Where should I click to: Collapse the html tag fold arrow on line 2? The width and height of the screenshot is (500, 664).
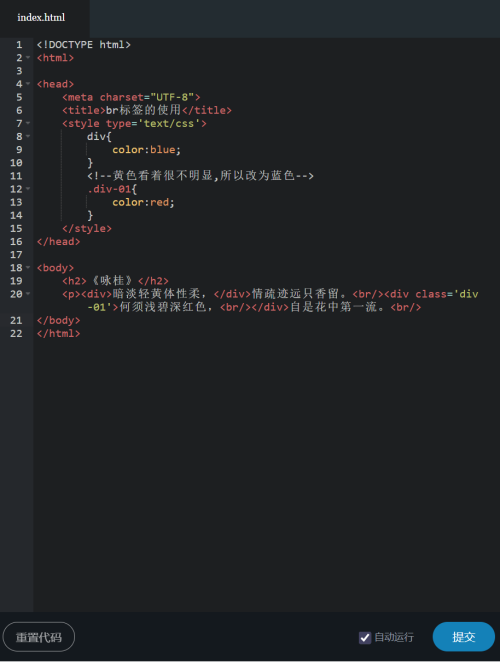coord(28,57)
